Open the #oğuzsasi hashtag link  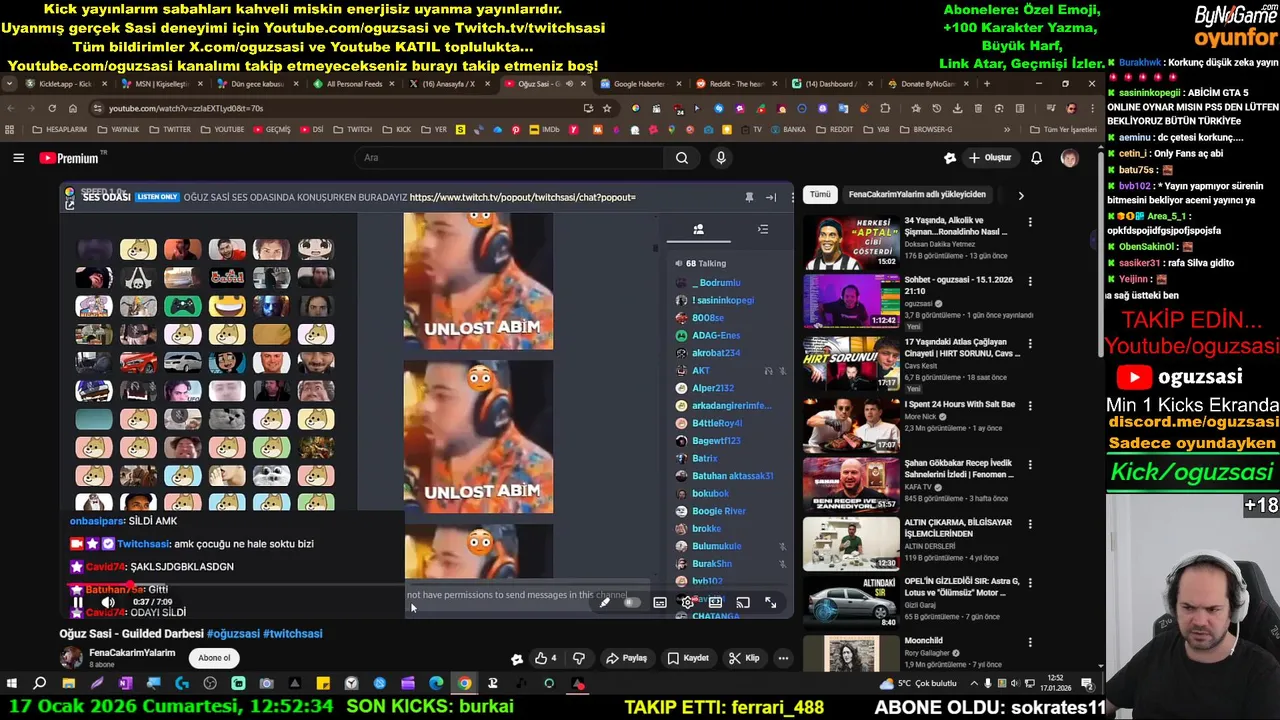pyautogui.click(x=233, y=634)
